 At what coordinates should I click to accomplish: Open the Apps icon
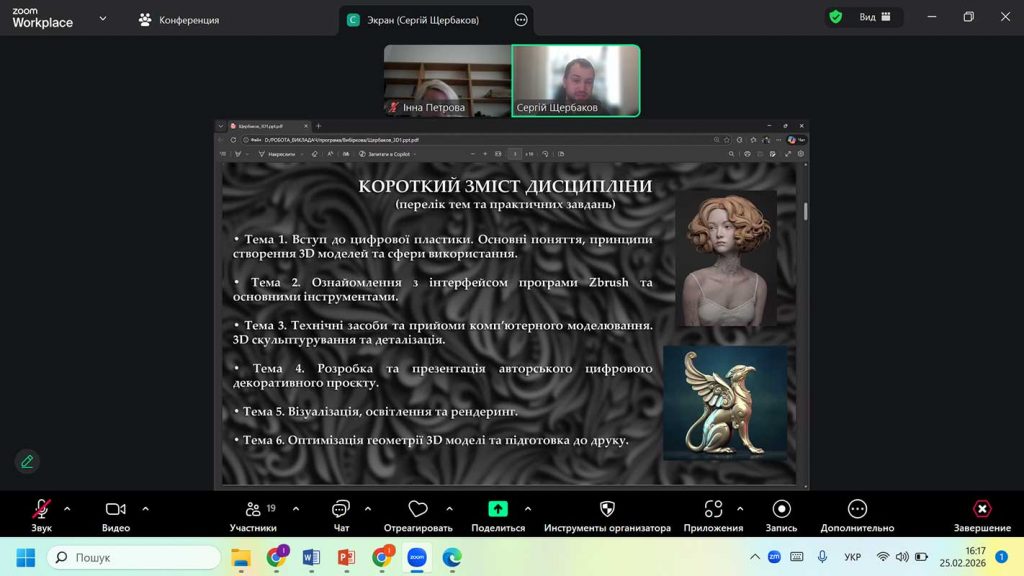point(713,509)
